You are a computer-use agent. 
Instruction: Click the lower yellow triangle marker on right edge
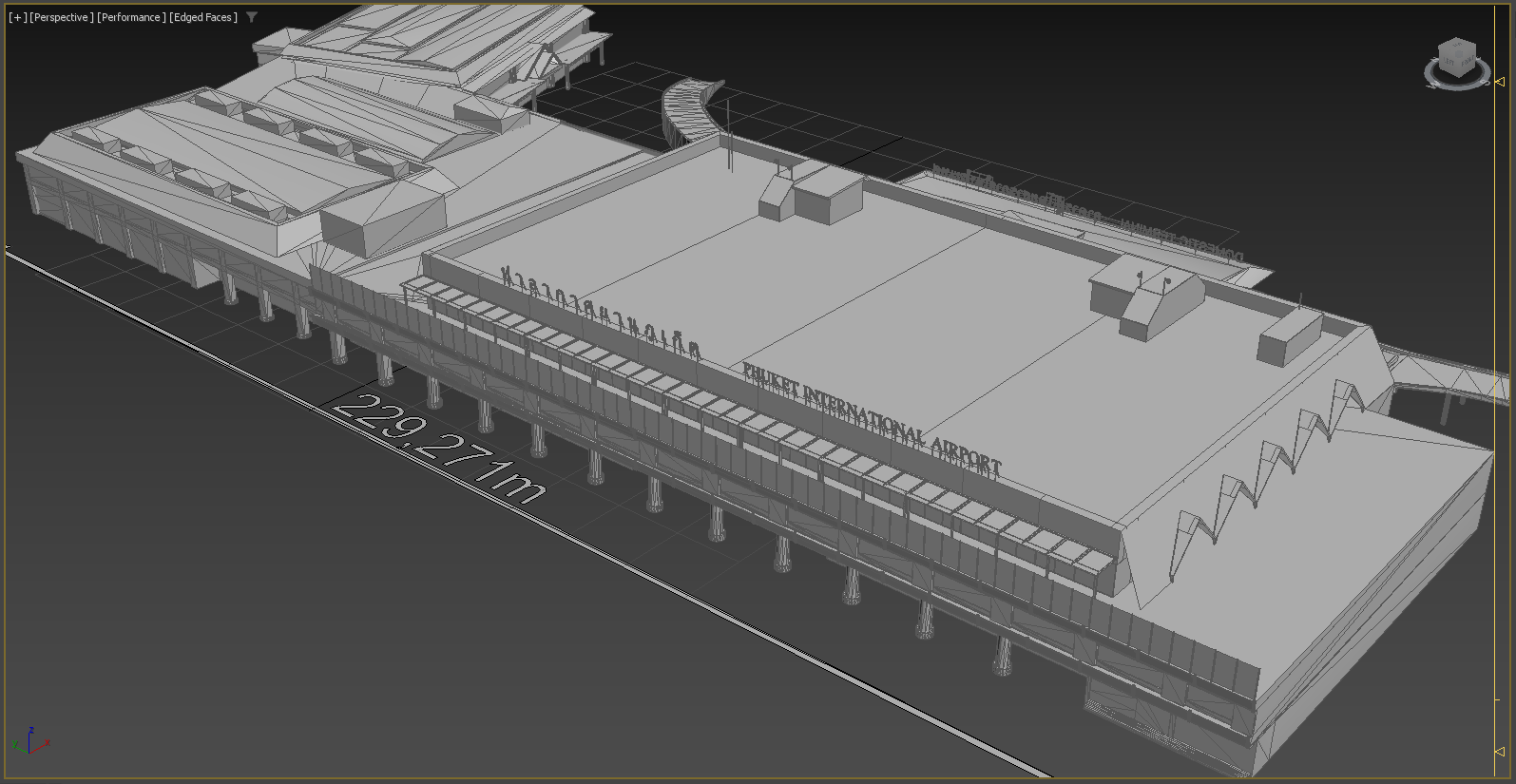(1500, 751)
